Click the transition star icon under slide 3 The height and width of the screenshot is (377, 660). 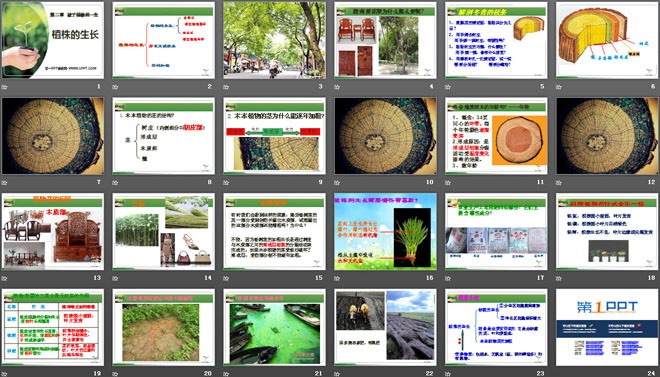pyautogui.click(x=226, y=87)
